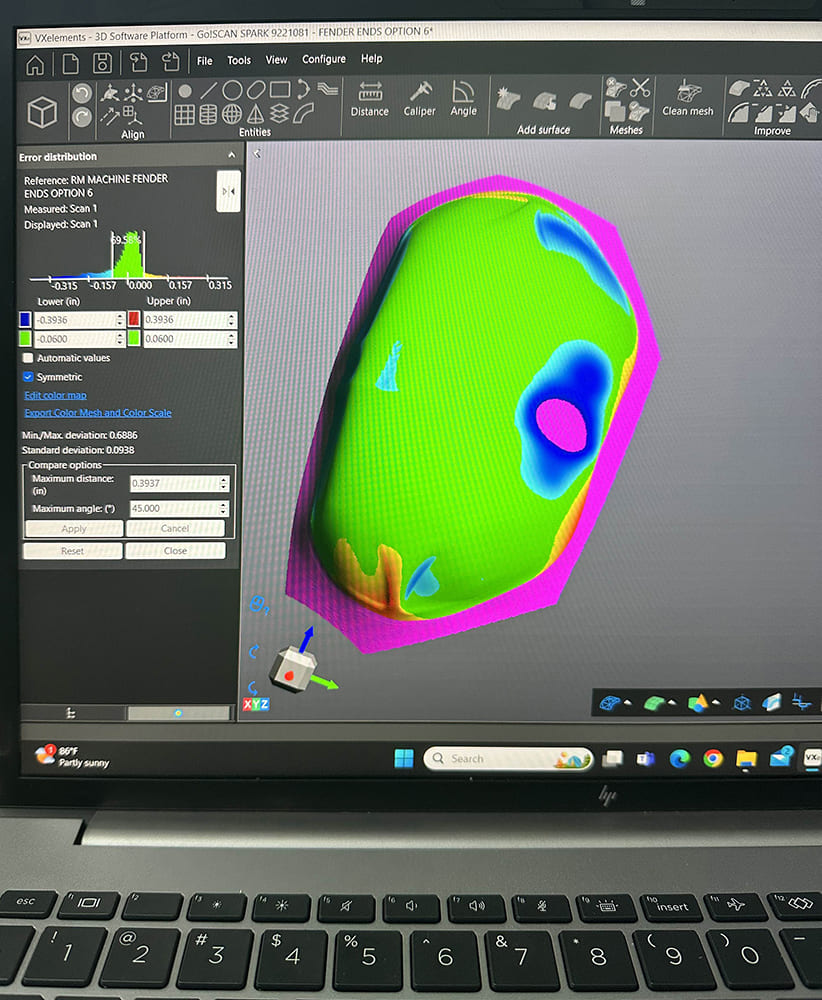Uncheck the Symmetric checkbox
The width and height of the screenshot is (822, 1000).
(28, 377)
